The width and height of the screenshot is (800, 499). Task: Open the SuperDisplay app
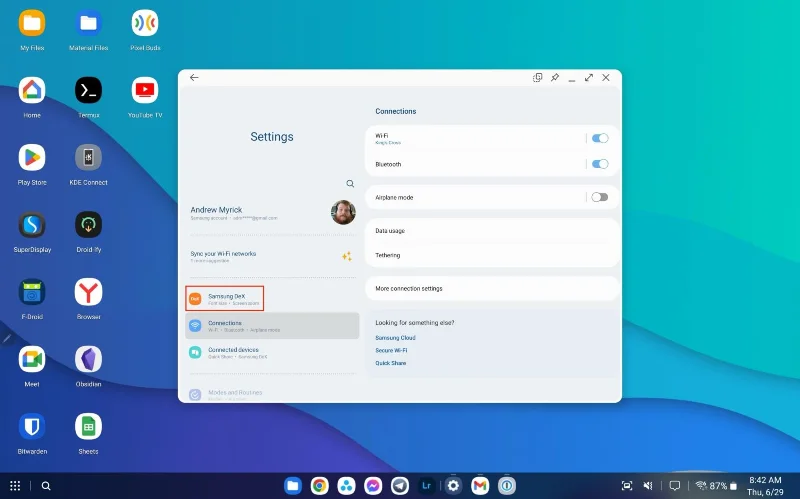point(32,225)
